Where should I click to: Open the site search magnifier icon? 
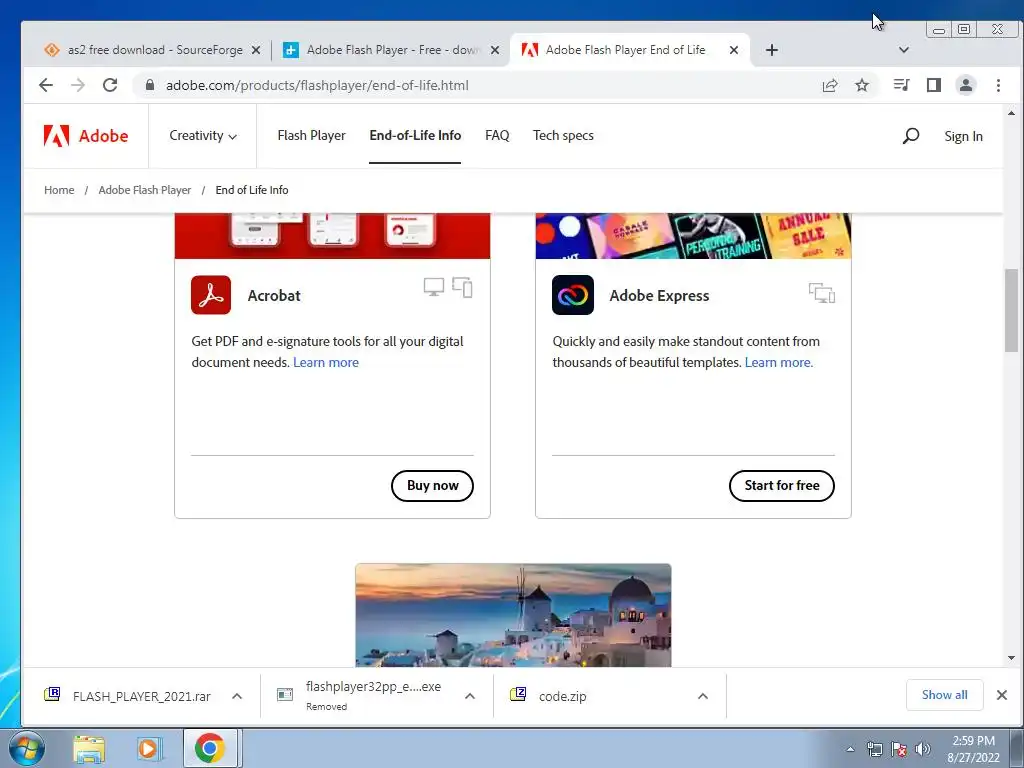coord(910,136)
